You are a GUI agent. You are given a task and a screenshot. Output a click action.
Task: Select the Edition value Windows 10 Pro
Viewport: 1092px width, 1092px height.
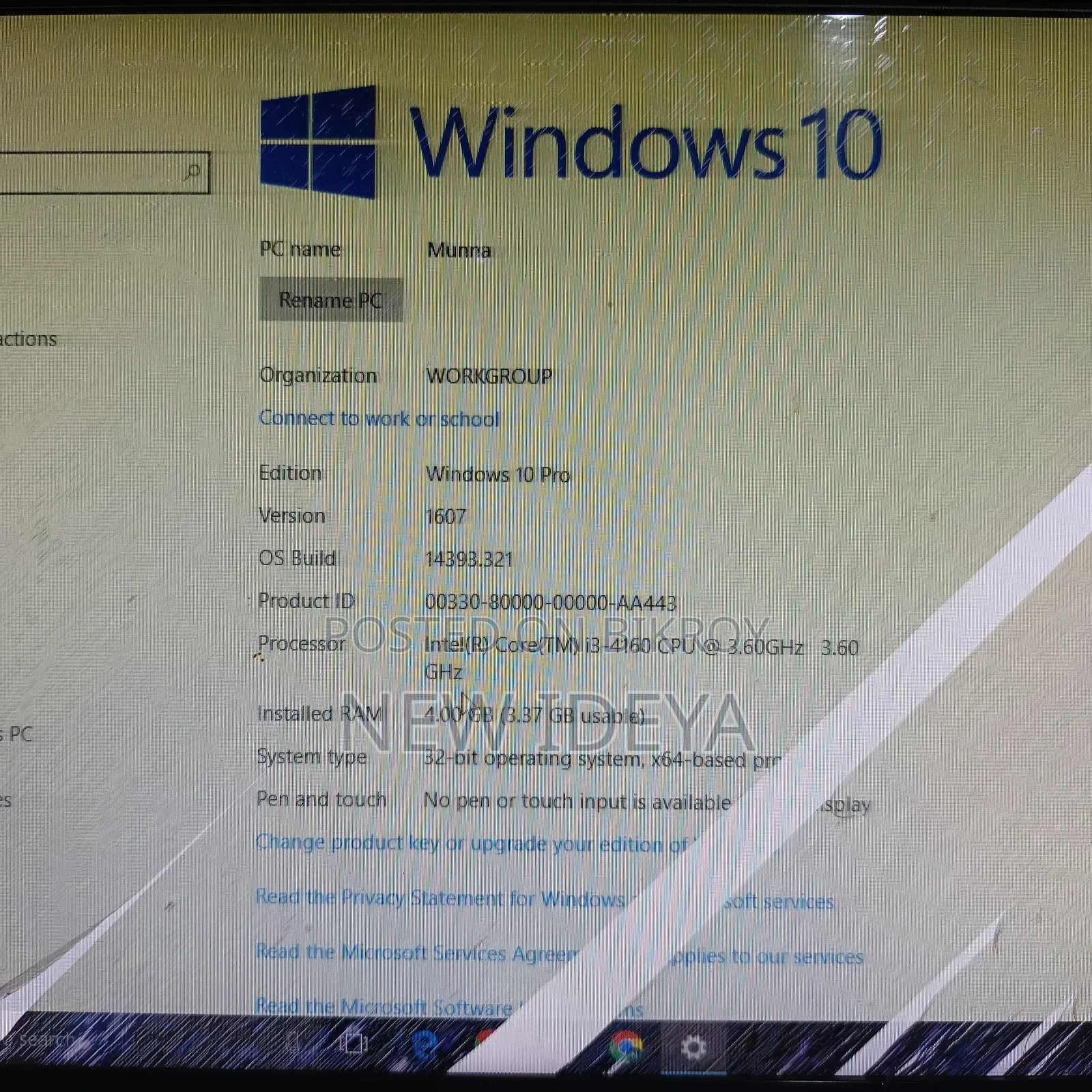(x=498, y=474)
